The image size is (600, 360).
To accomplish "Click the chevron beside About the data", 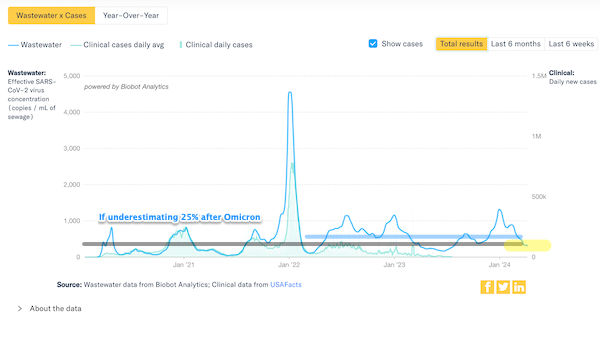I will 20,308.
